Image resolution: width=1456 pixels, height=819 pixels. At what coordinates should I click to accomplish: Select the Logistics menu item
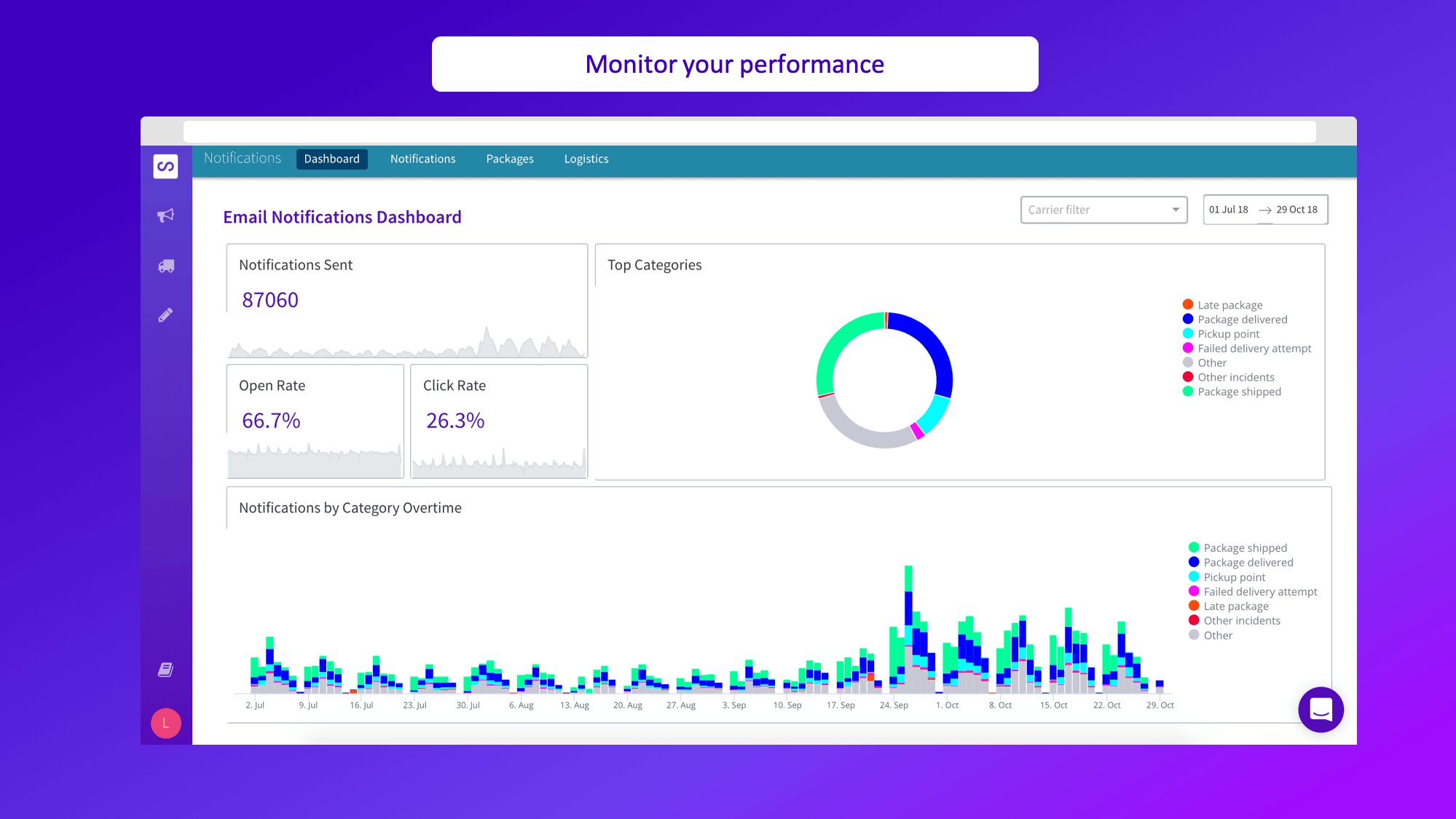point(586,158)
